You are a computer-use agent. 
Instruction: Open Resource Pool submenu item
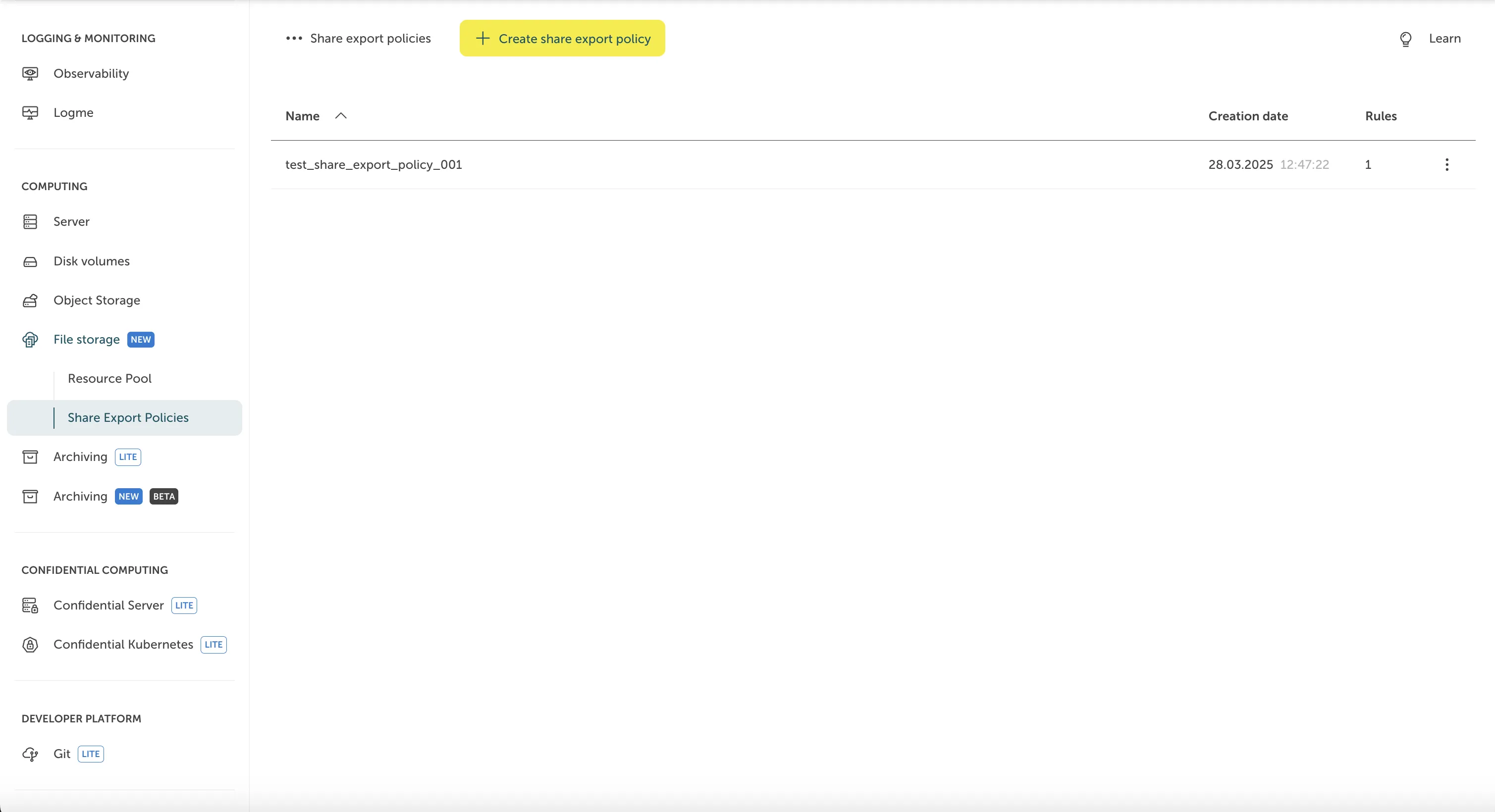(x=109, y=378)
